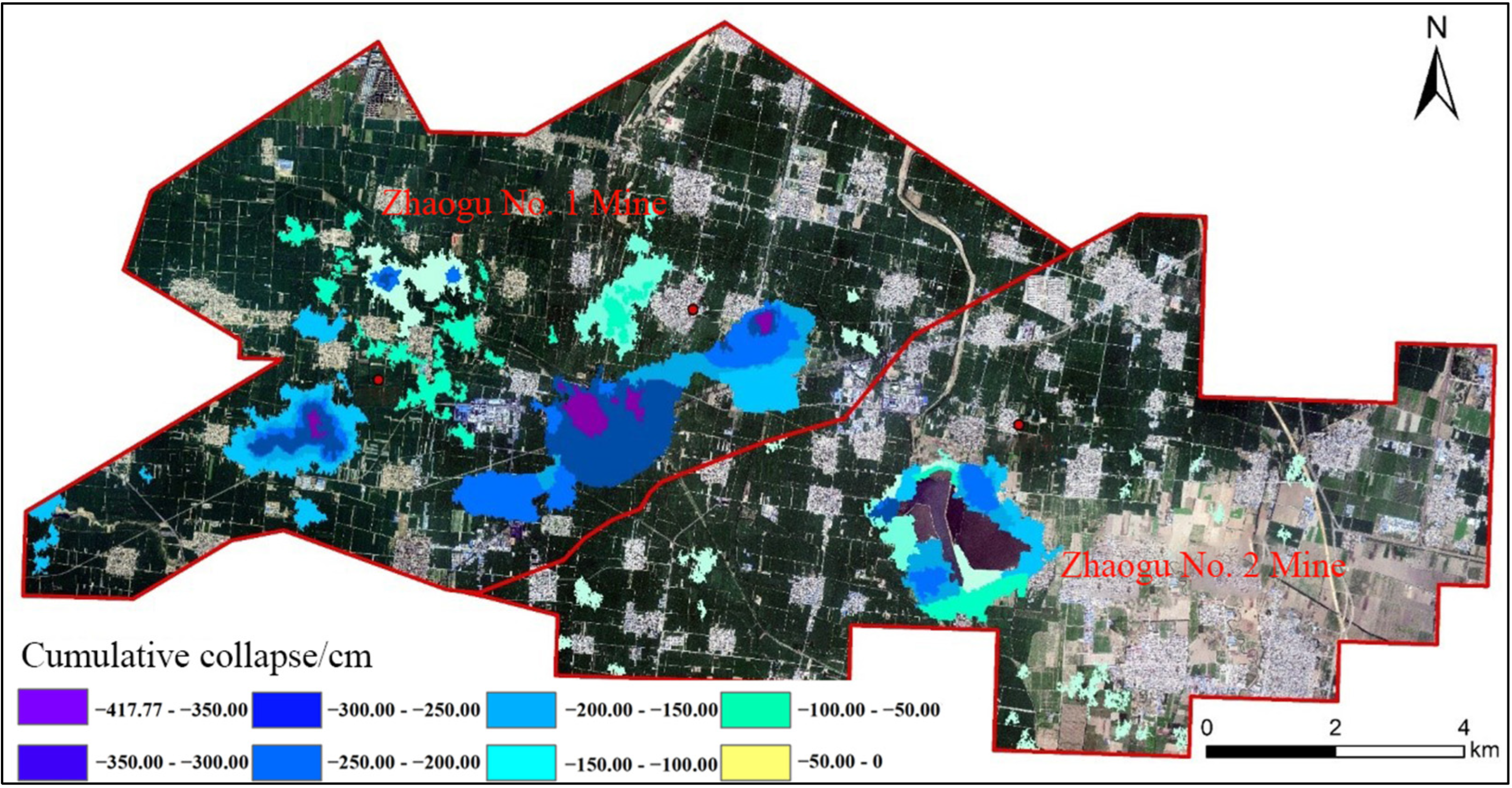The width and height of the screenshot is (1512, 788).
Task: Click the -350.00 to -300.00 legend swatch
Action: point(53,762)
